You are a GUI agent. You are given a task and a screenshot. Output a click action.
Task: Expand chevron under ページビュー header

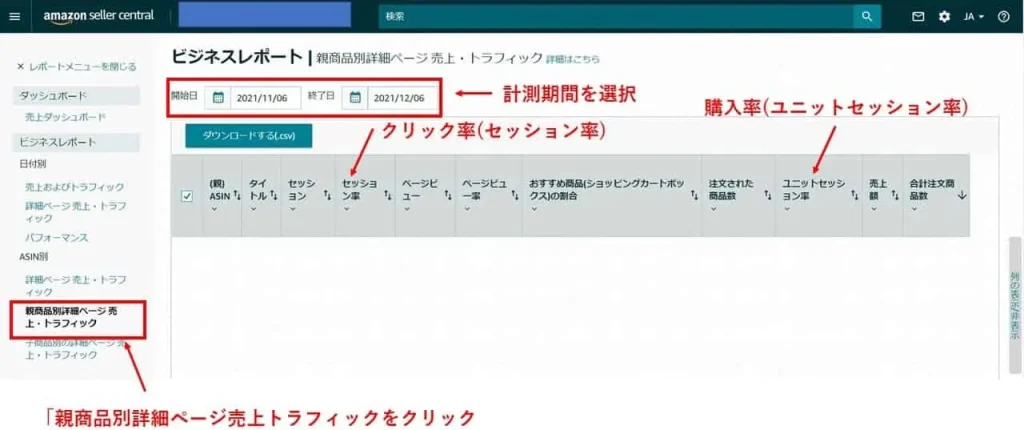(406, 209)
